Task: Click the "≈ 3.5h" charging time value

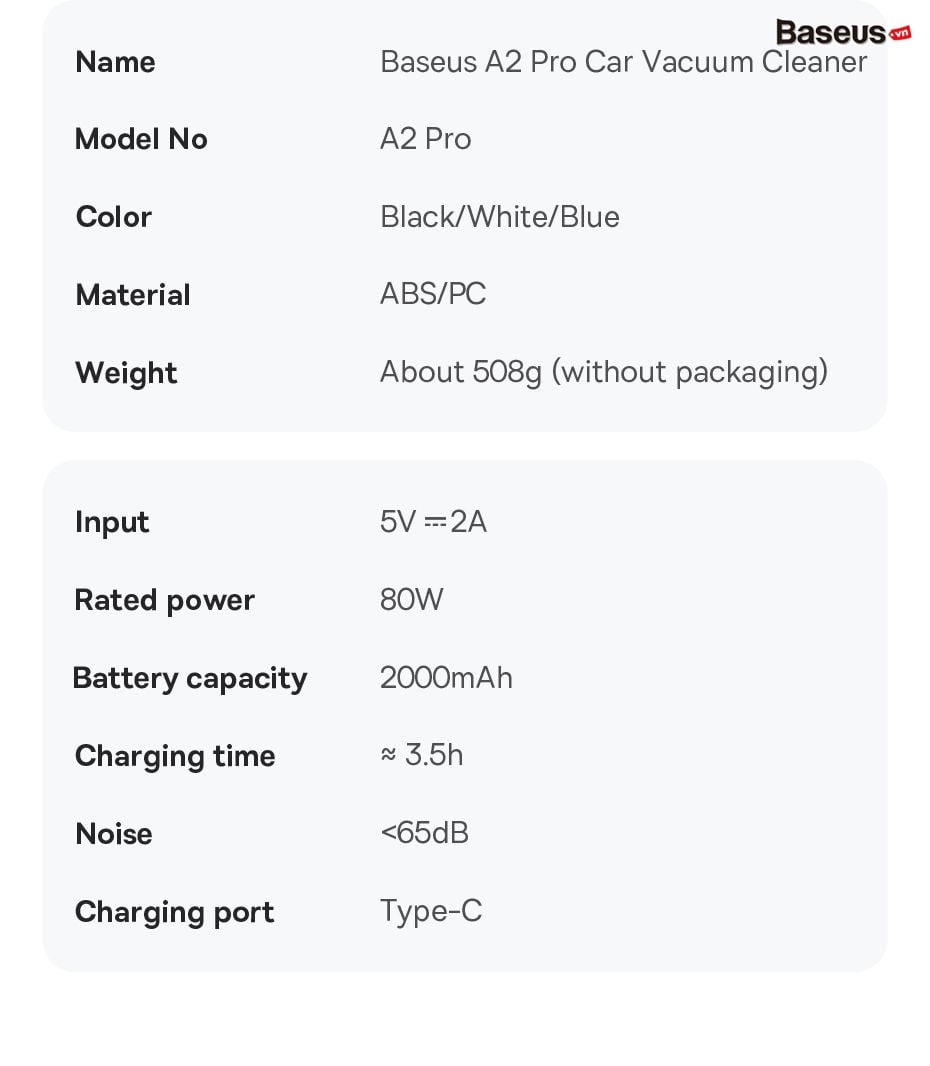Action: point(421,755)
